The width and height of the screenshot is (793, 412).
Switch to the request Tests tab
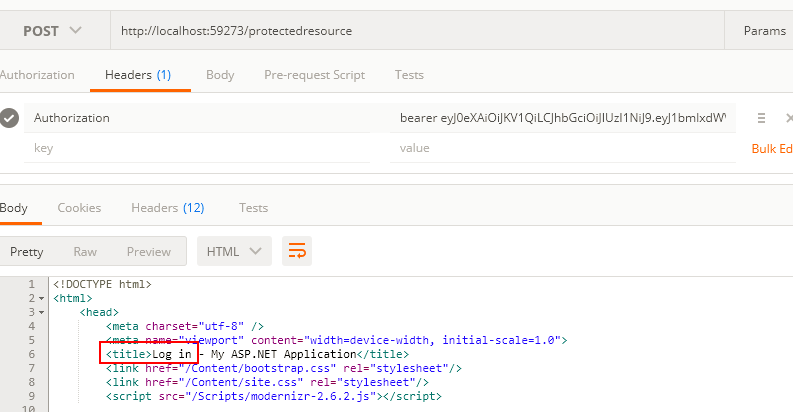tap(409, 75)
